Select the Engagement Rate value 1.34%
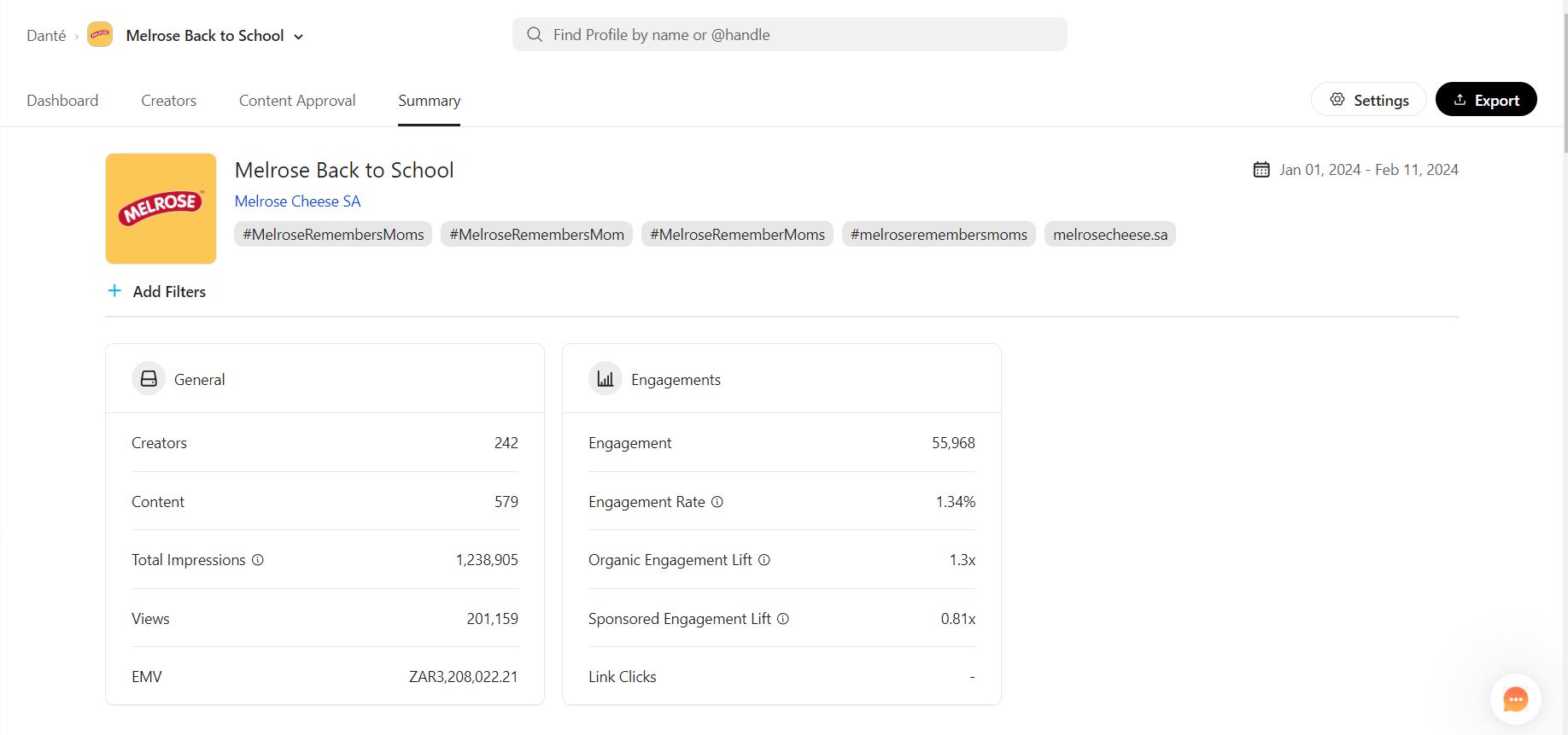Image resolution: width=1568 pixels, height=735 pixels. pos(955,502)
